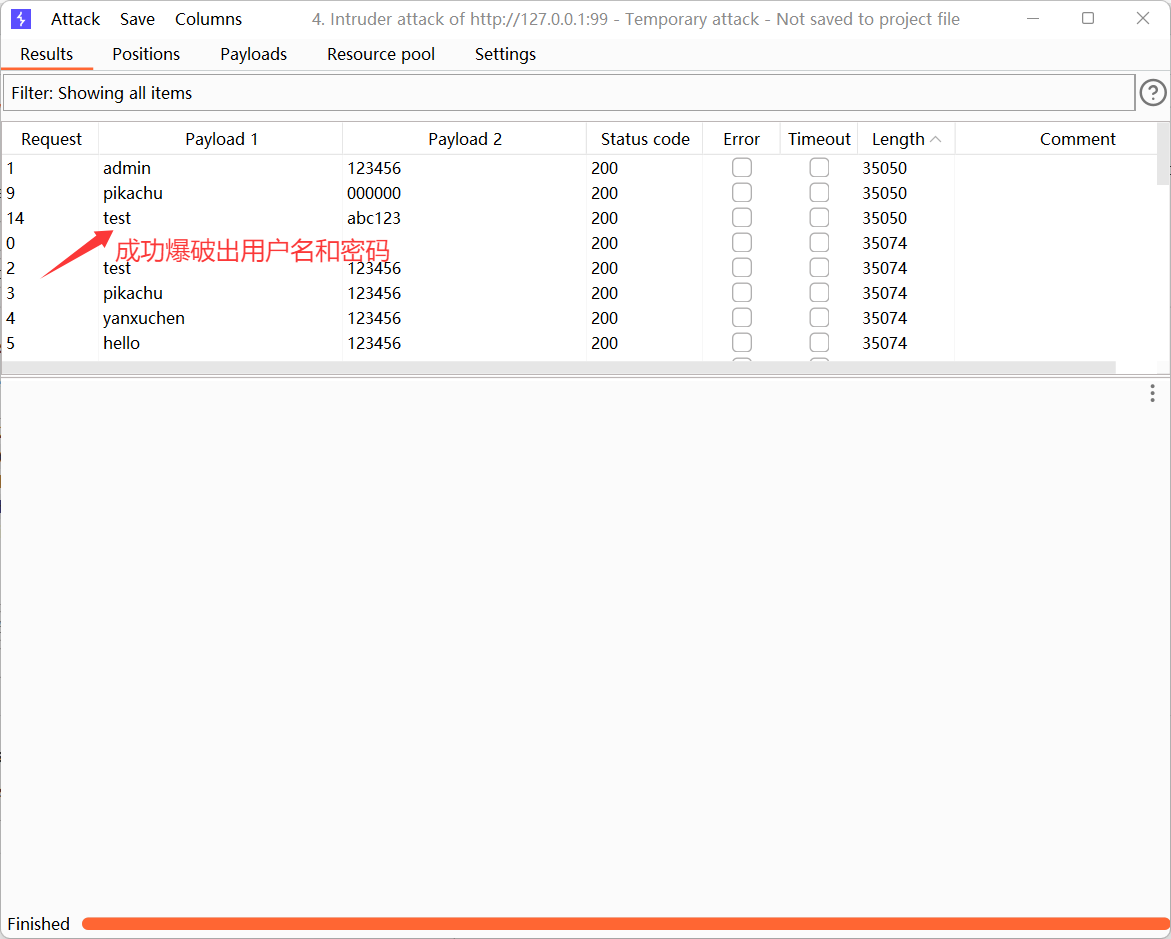The width and height of the screenshot is (1171, 939).
Task: Switch to the Payloads tab
Action: coord(253,54)
